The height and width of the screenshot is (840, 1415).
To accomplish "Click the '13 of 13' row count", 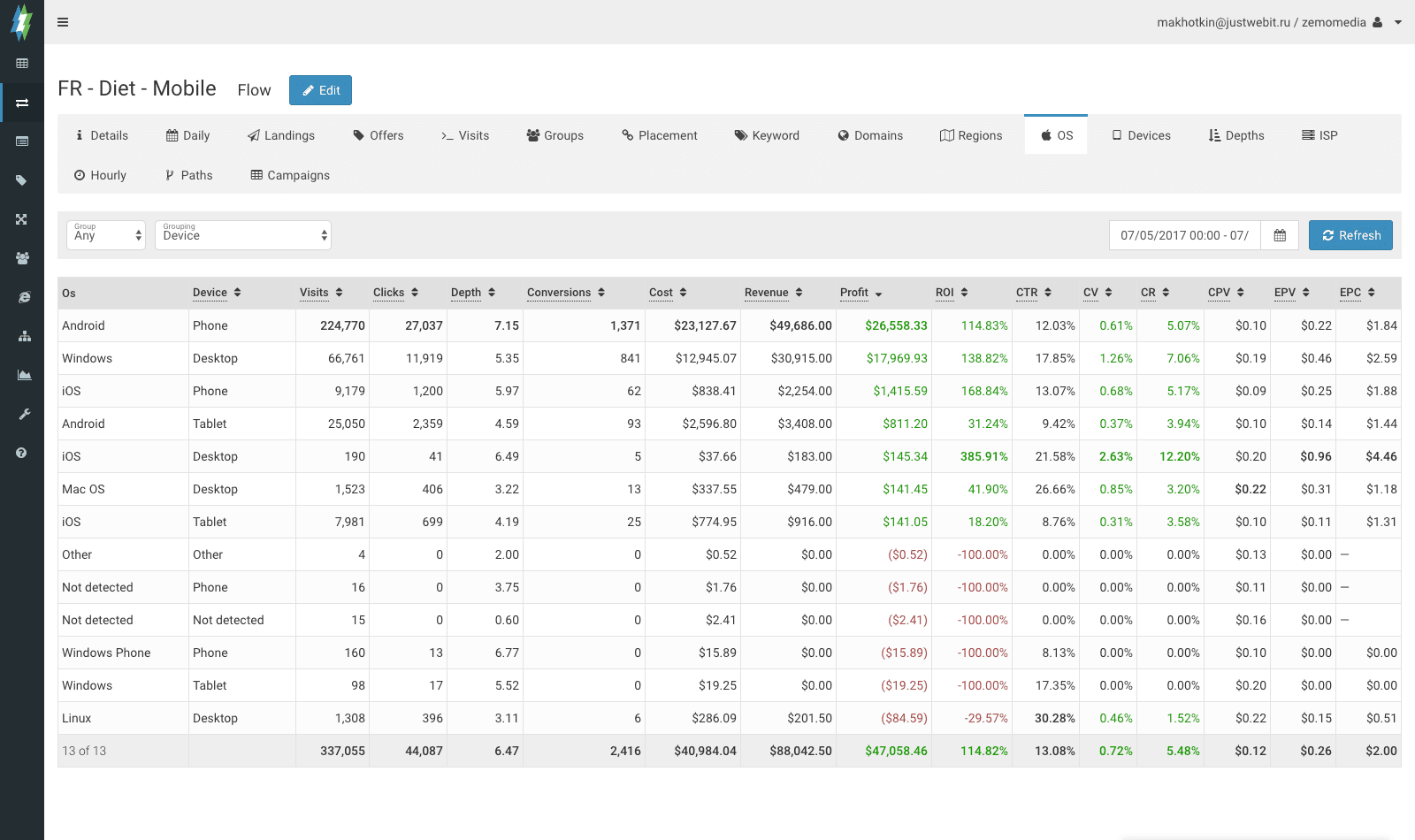I will pos(84,751).
